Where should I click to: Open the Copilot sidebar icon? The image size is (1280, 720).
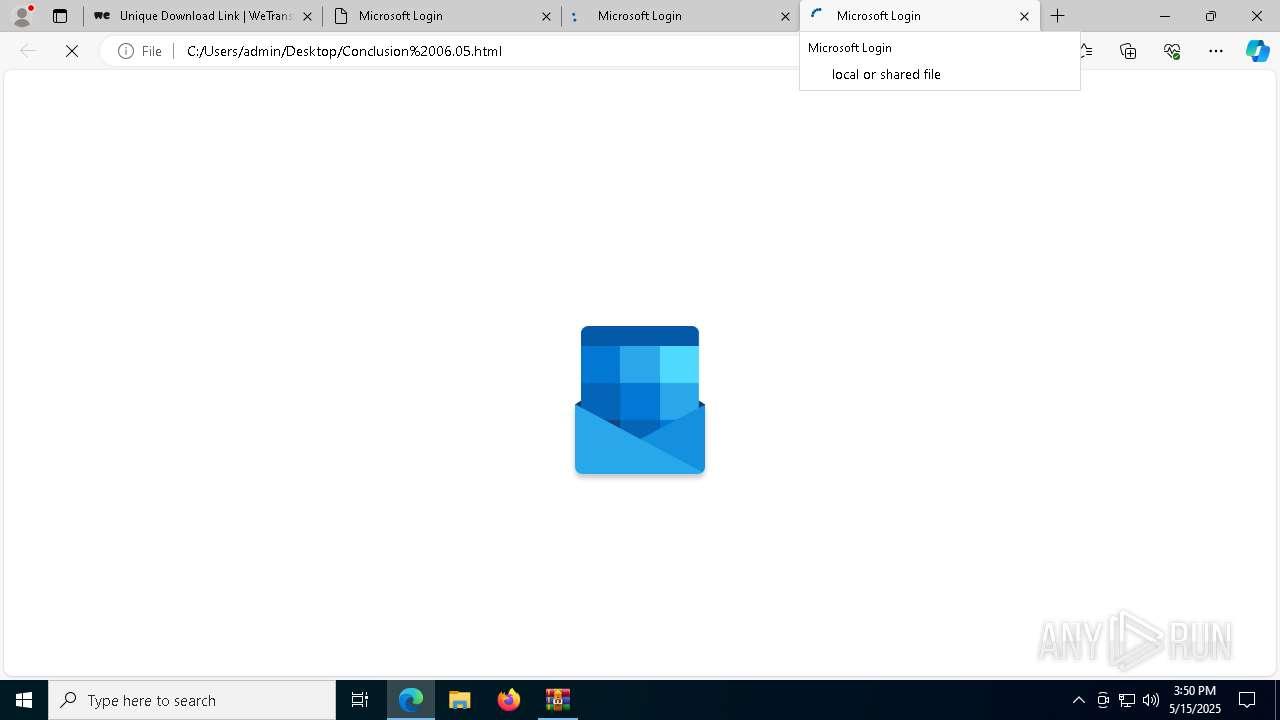tap(1257, 51)
